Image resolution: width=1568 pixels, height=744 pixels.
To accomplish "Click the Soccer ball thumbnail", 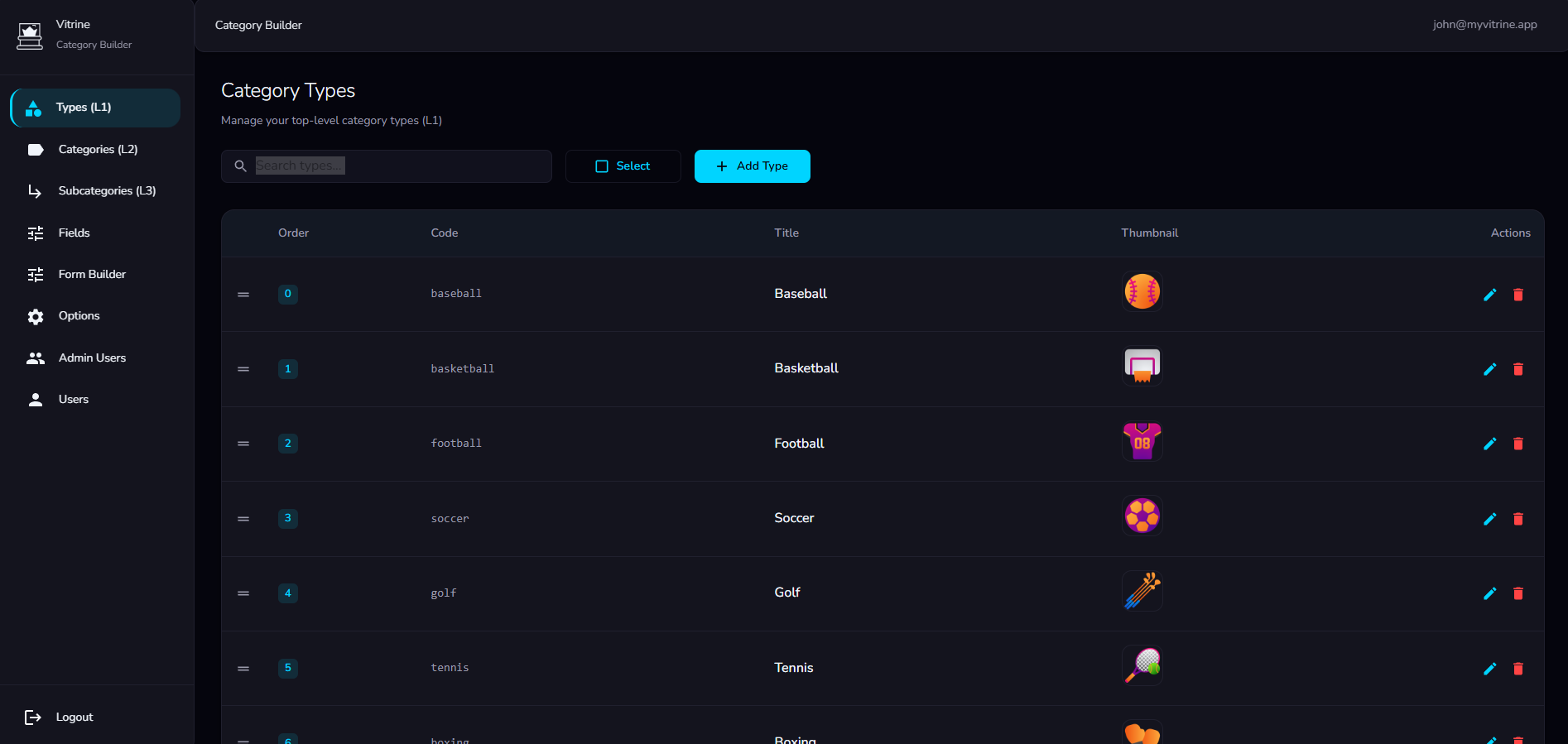I will click(x=1142, y=516).
